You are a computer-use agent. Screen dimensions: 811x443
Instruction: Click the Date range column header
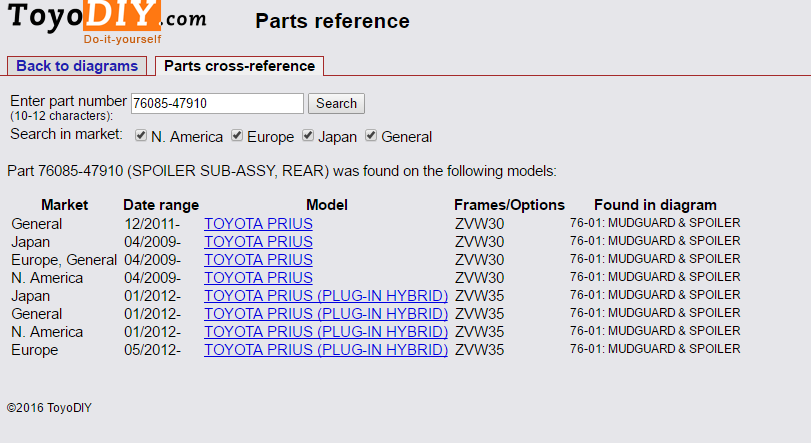161,205
